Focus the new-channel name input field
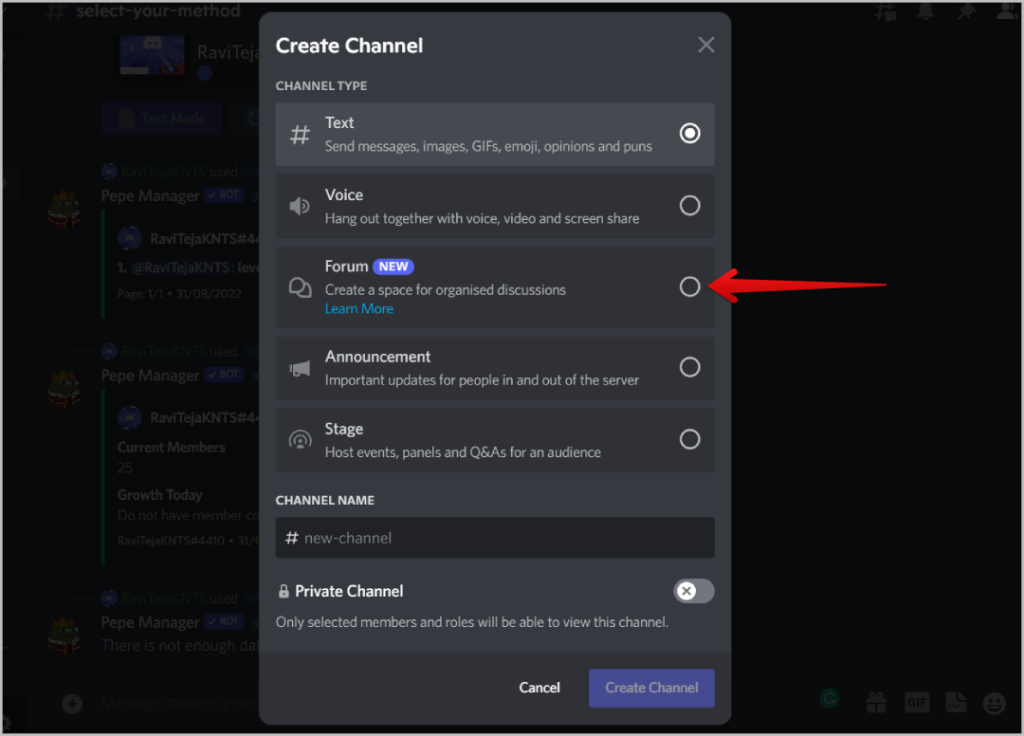 (x=494, y=538)
